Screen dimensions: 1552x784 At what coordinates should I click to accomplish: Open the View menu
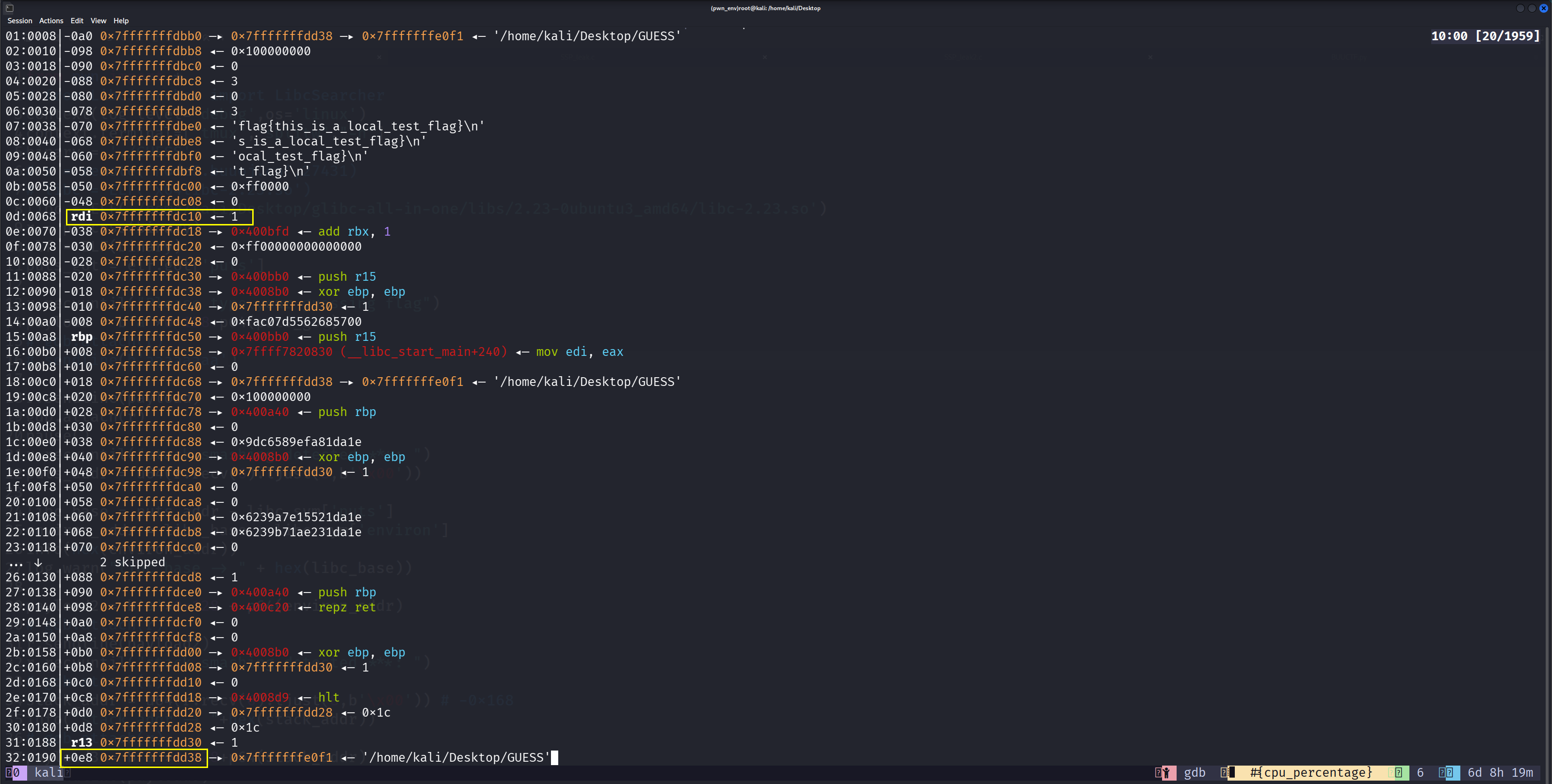98,20
